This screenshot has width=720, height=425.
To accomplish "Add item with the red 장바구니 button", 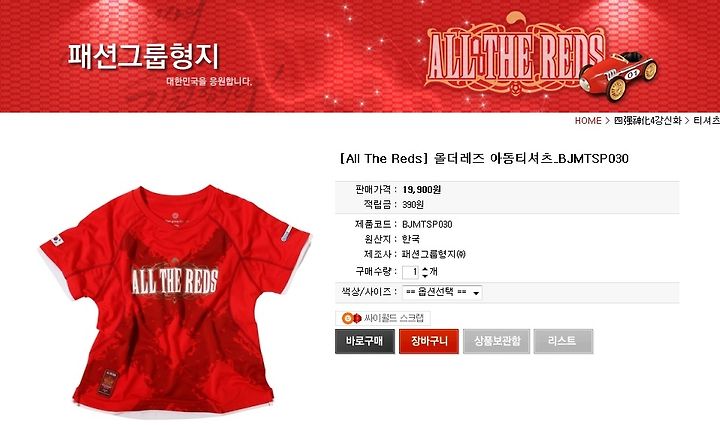I will [x=429, y=341].
